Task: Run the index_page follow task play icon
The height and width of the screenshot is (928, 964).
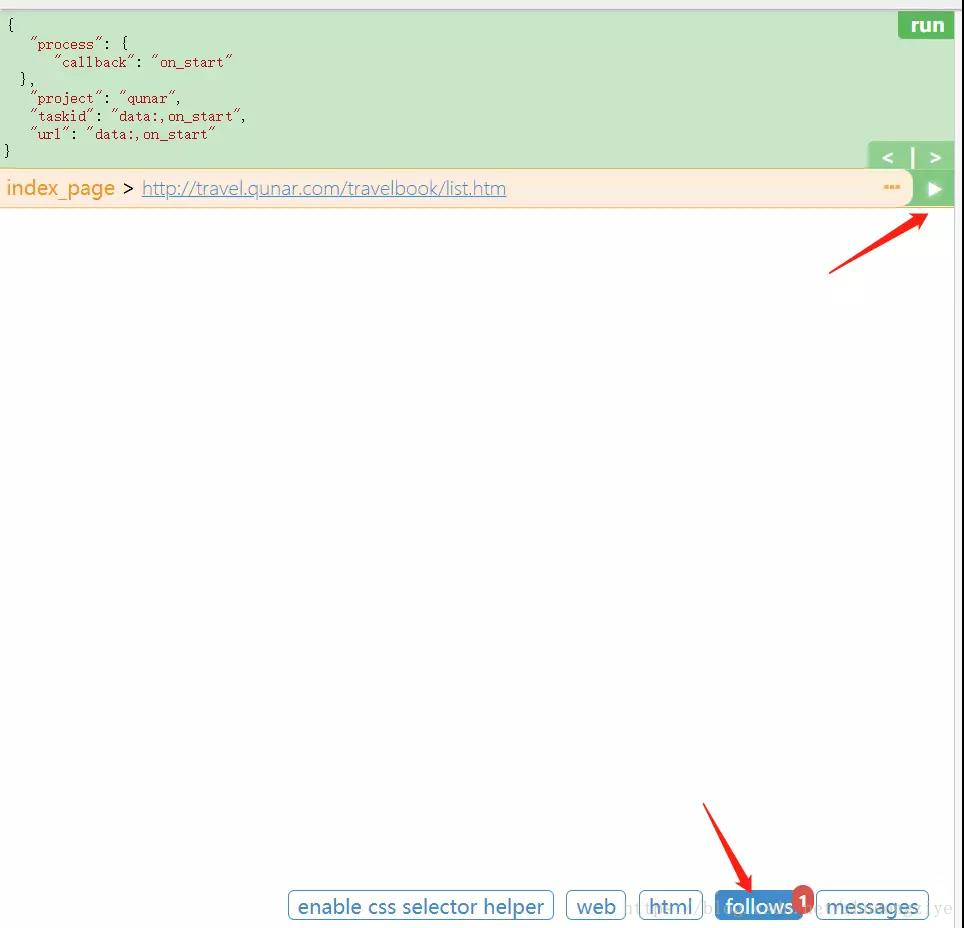Action: [x=934, y=189]
